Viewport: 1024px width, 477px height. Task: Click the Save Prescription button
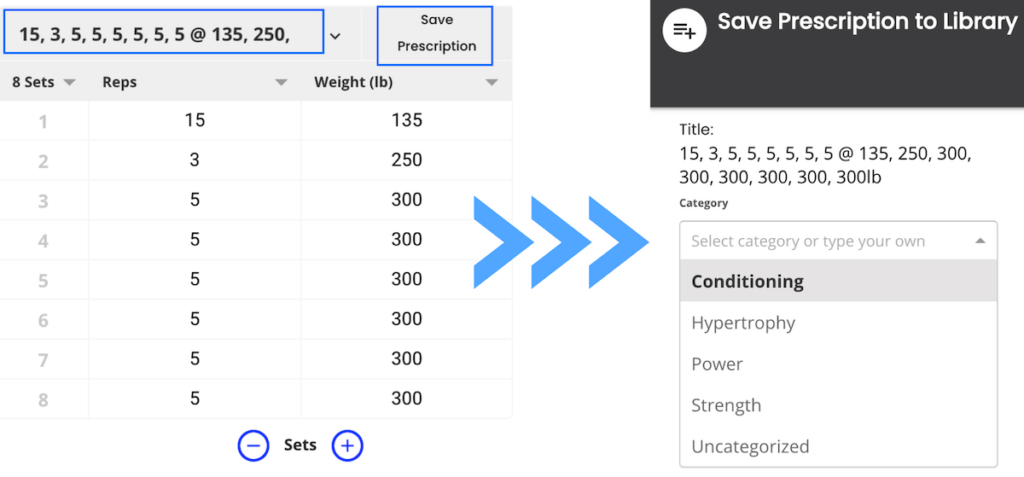pos(436,33)
